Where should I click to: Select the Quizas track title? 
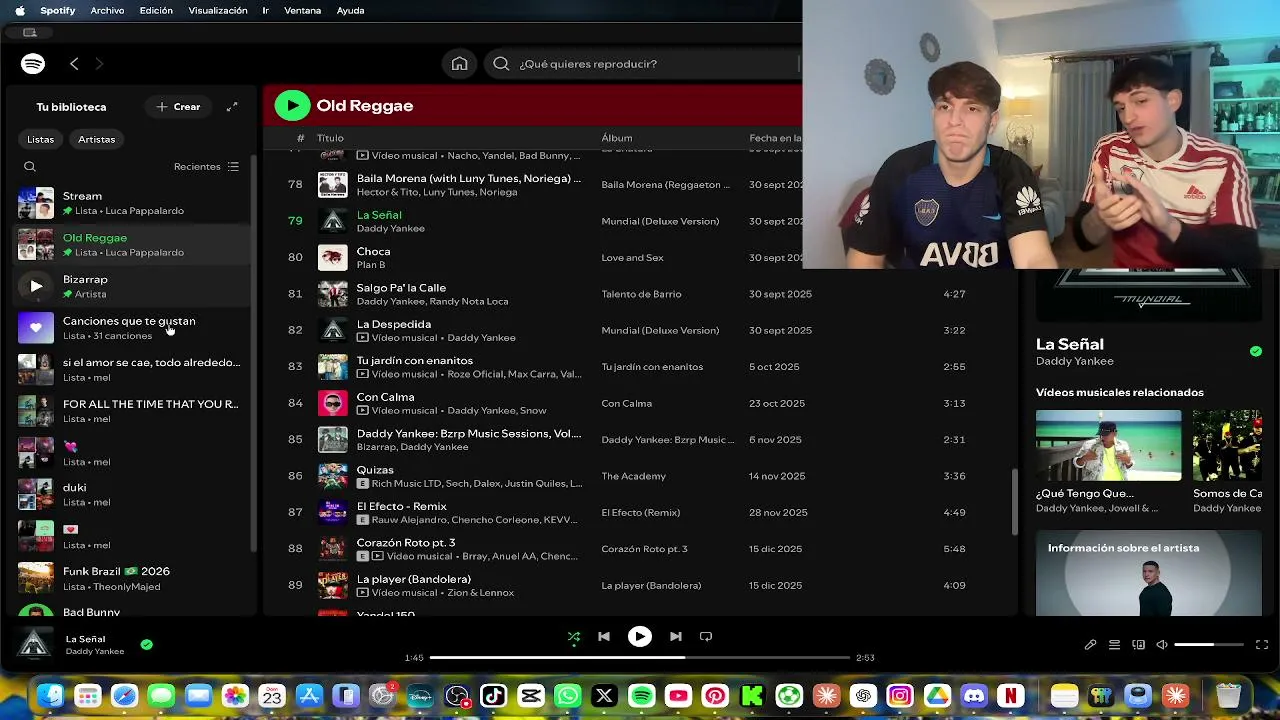point(375,470)
